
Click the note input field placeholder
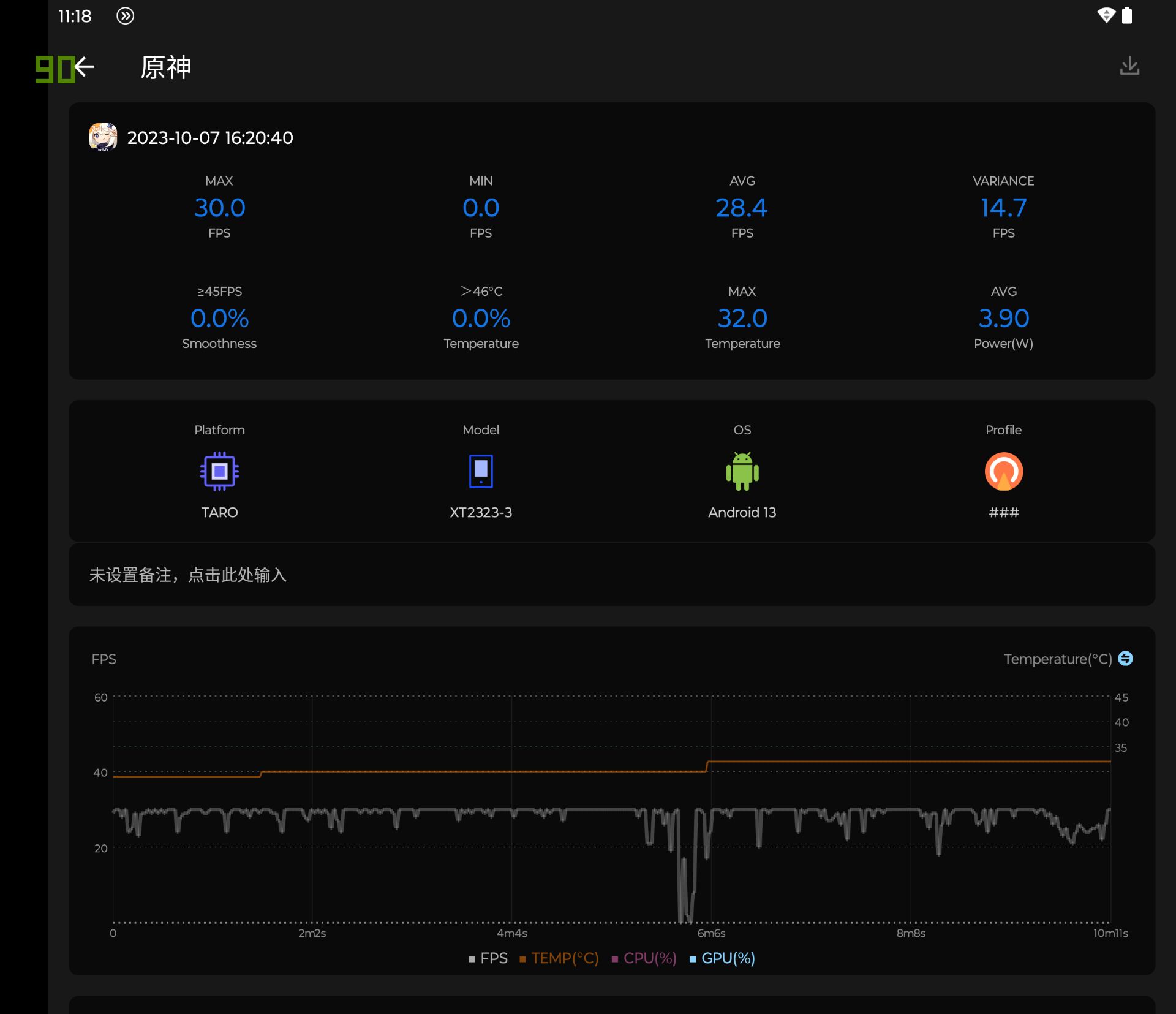(188, 575)
